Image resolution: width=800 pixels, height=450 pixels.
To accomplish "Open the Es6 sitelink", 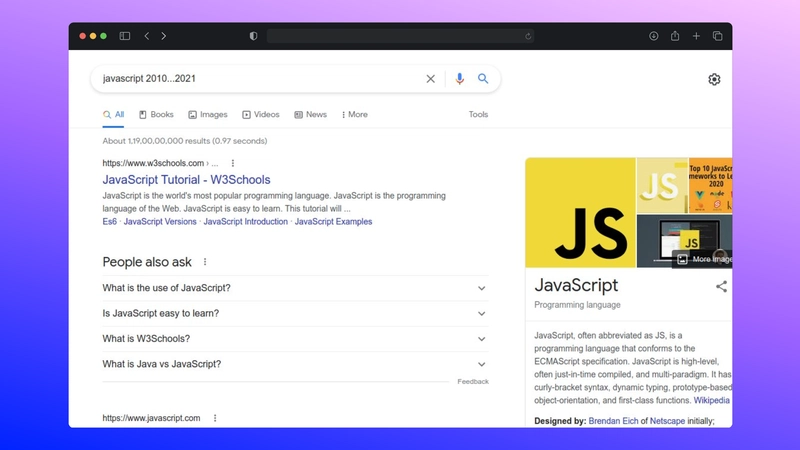I will [109, 221].
